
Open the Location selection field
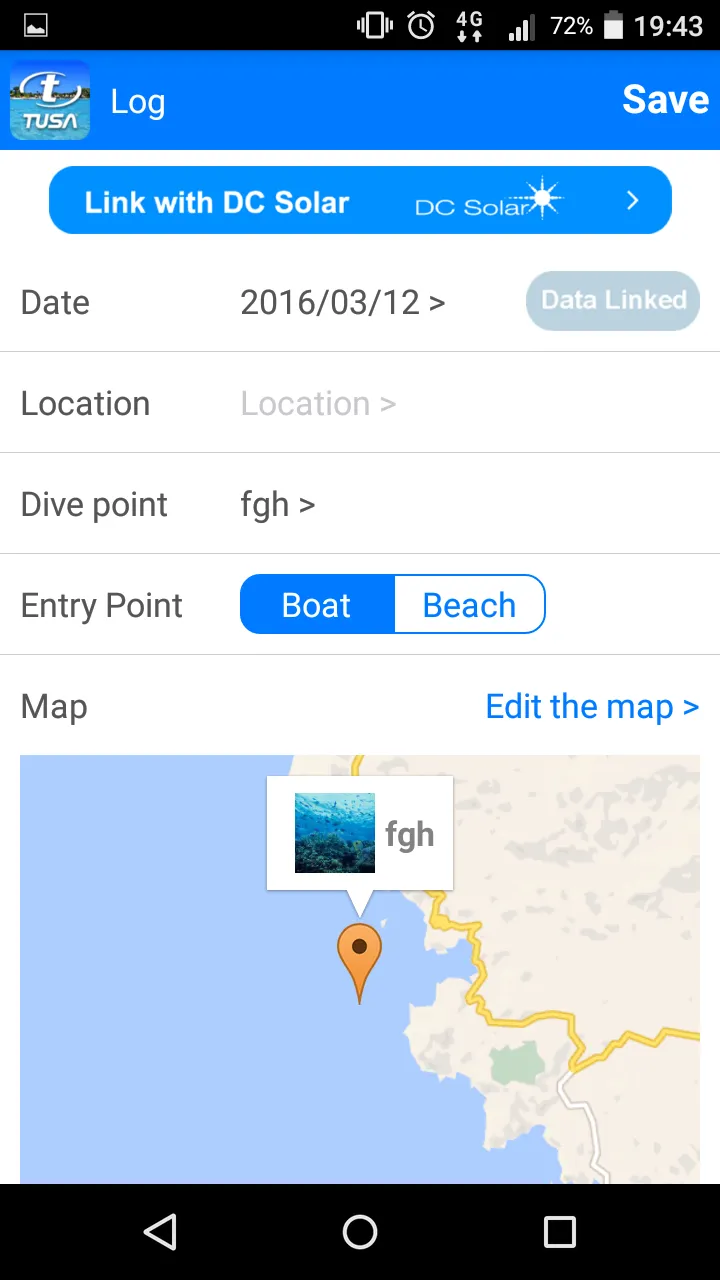[x=318, y=403]
